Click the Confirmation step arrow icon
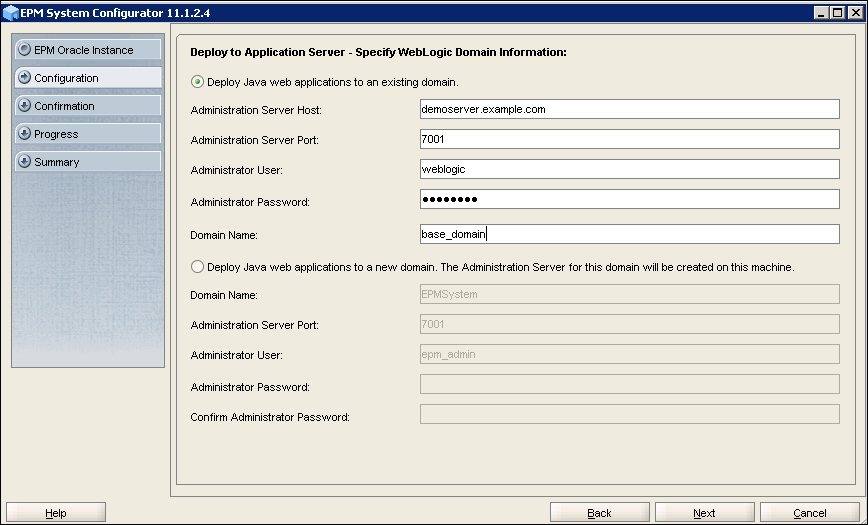The width and height of the screenshot is (868, 525). click(x=25, y=106)
